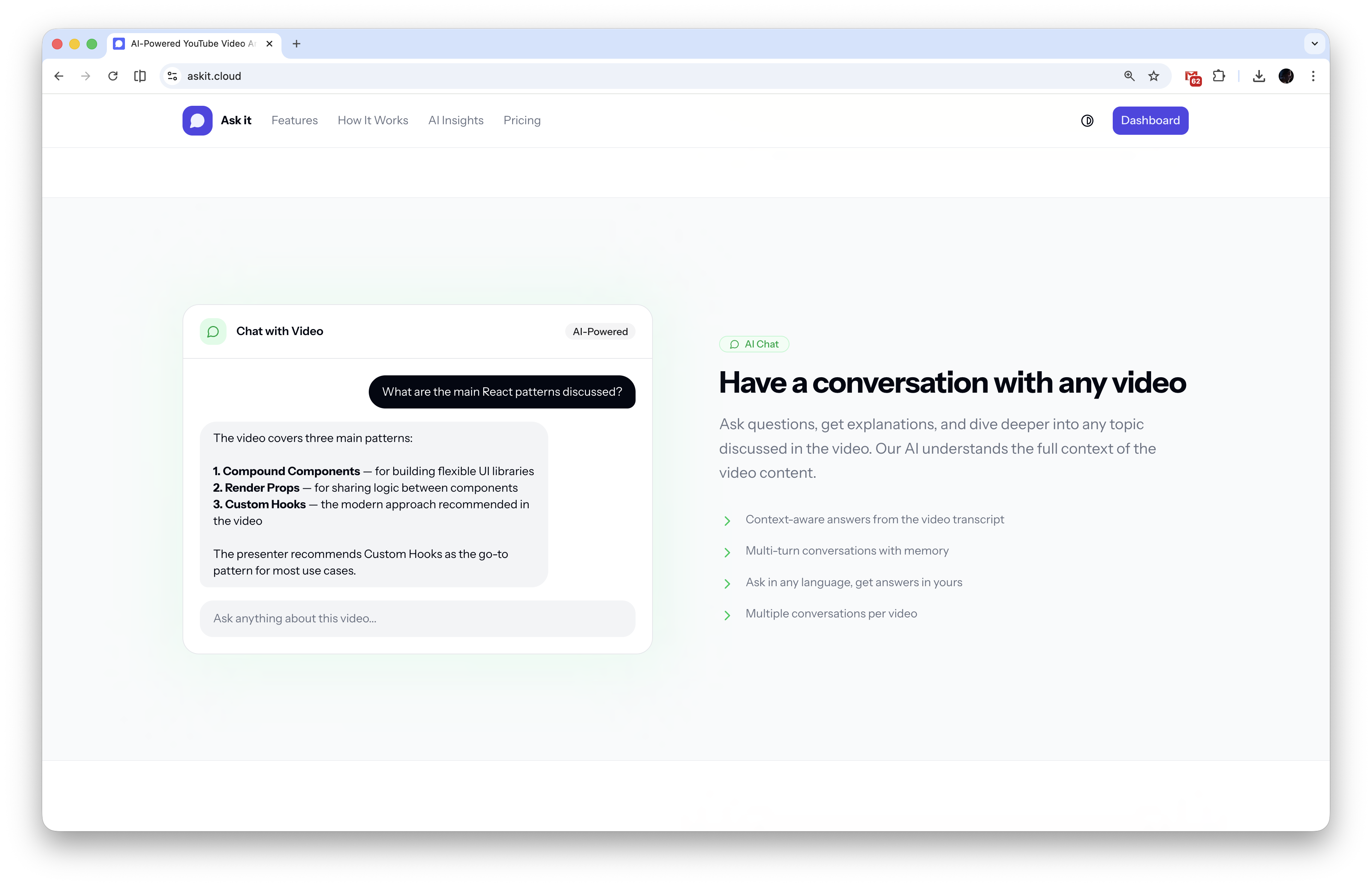Click the AI Chat badge icon

(x=734, y=344)
